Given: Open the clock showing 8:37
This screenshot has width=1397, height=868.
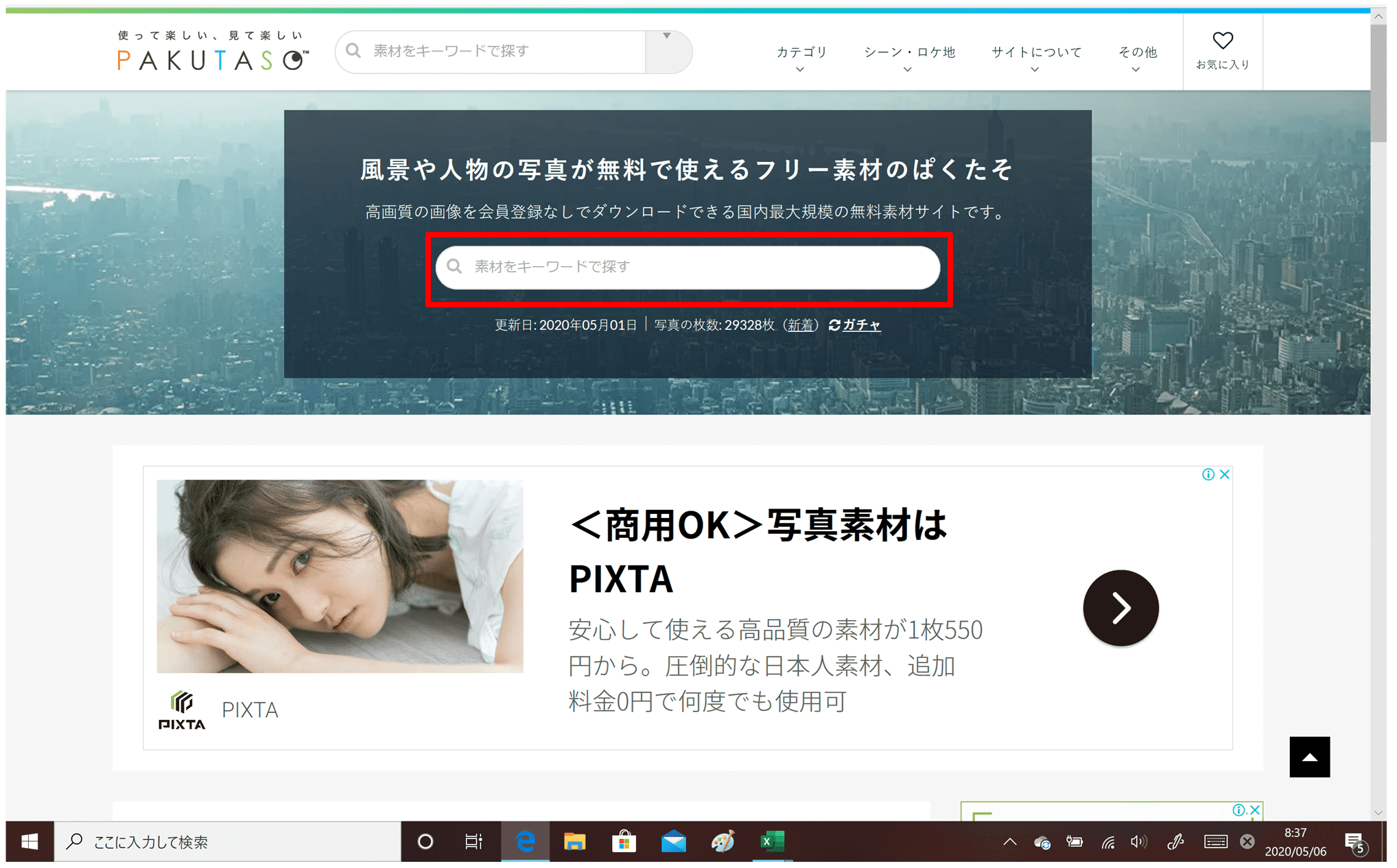Looking at the screenshot, I should 1295,841.
